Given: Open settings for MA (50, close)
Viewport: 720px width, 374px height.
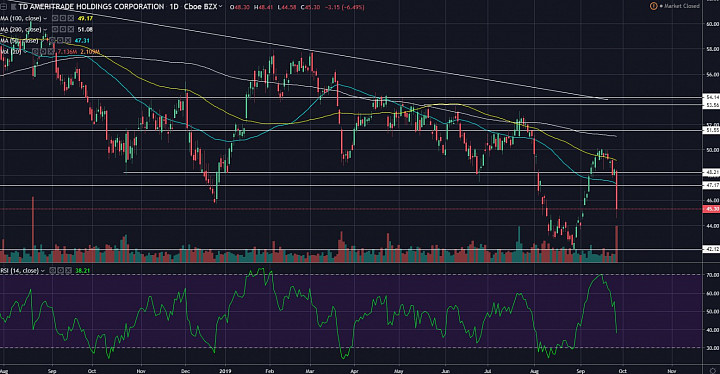Looking at the screenshot, I should click(60, 40).
